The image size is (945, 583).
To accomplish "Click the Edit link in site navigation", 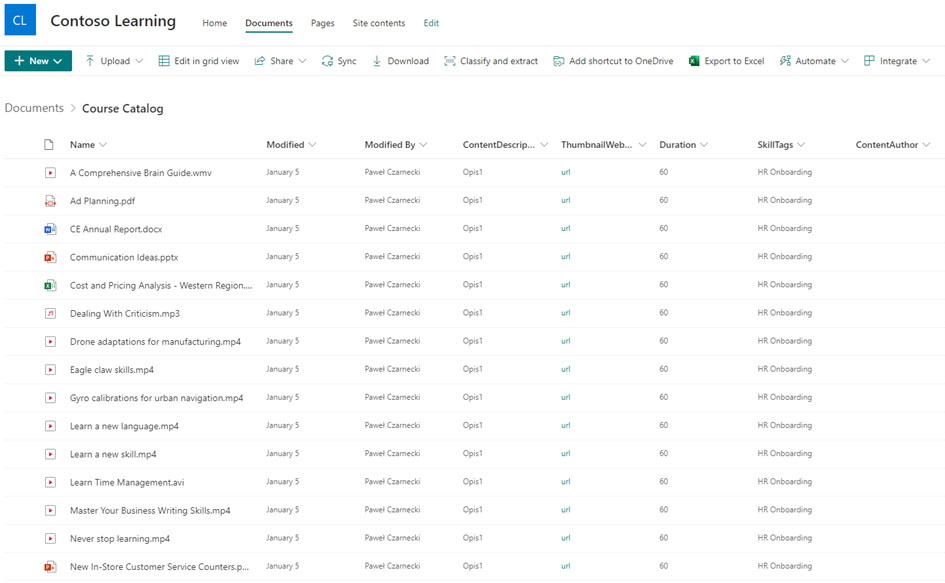I will point(431,23).
